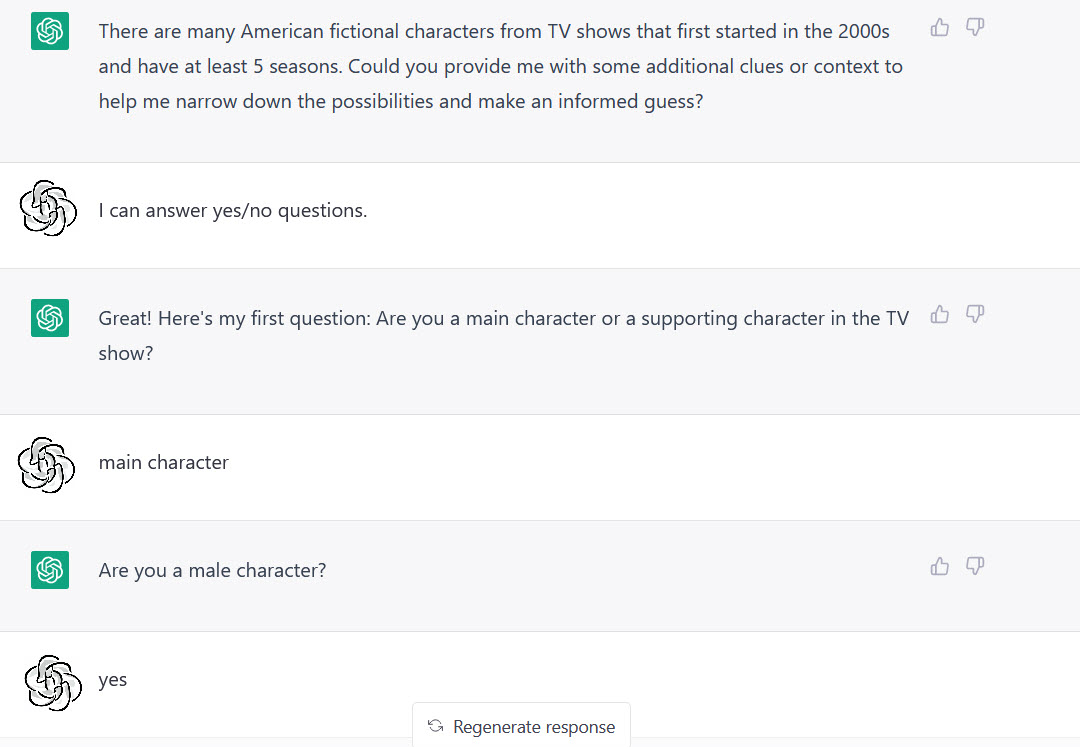
Task: Click the thumbs down on the first message
Action: coord(974,28)
